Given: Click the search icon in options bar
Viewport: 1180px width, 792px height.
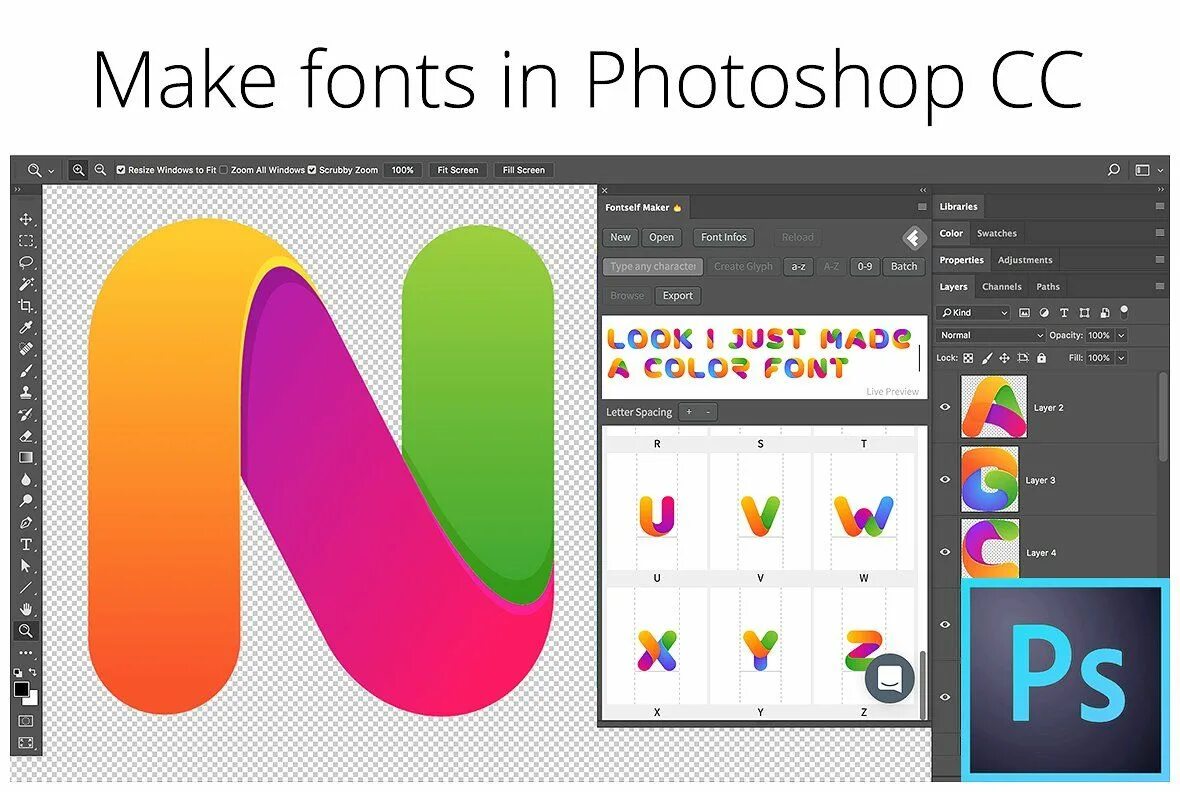Looking at the screenshot, I should (1114, 170).
